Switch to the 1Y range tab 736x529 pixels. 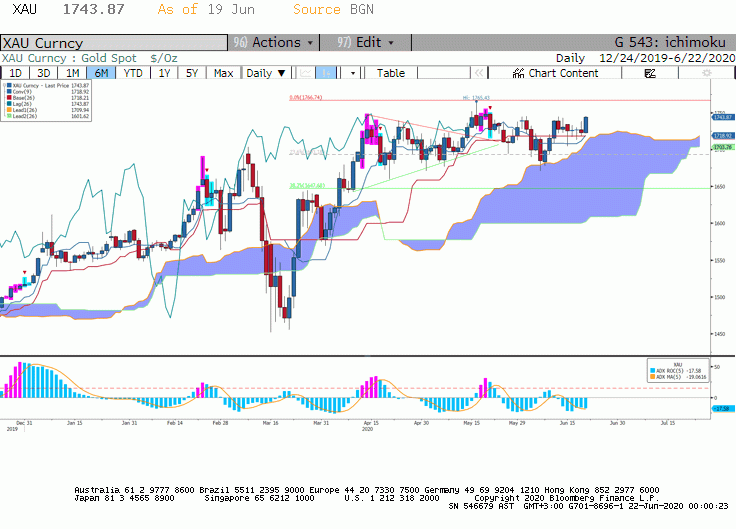pos(164,73)
